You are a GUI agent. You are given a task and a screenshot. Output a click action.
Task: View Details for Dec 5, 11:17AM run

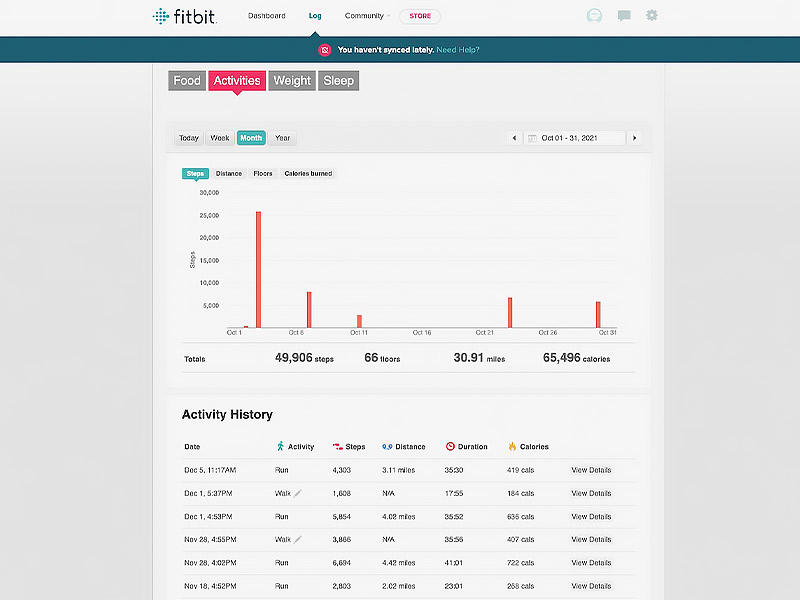591,470
